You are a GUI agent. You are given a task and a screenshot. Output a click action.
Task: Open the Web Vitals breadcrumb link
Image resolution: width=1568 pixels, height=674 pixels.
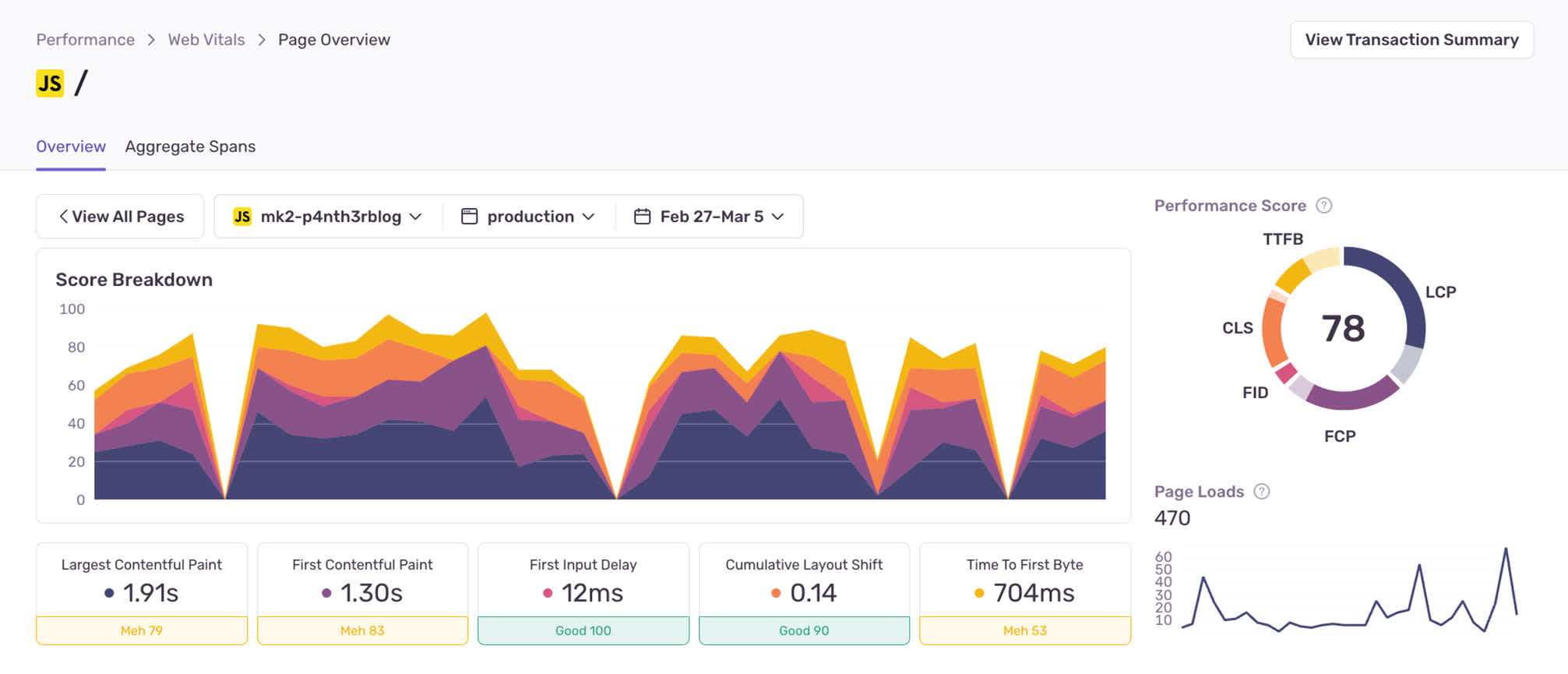point(206,40)
